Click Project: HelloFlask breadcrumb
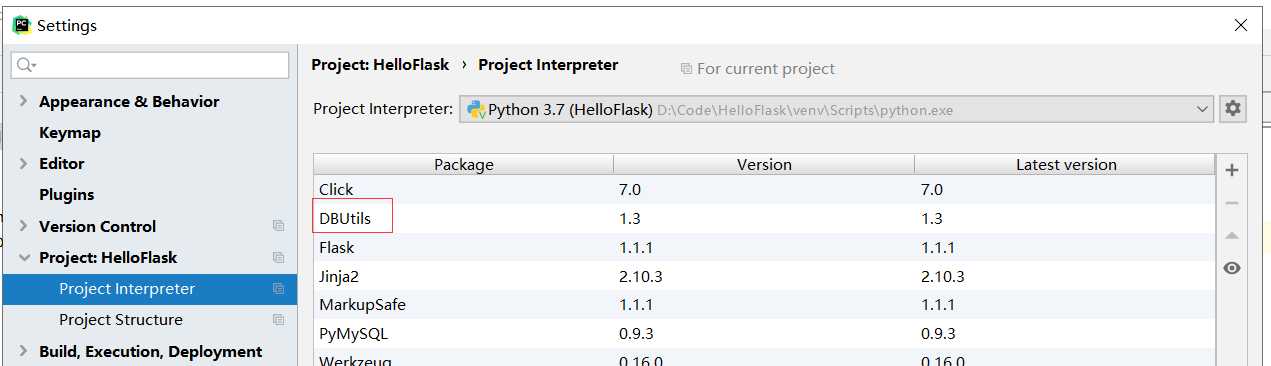The height and width of the screenshot is (366, 1271). [380, 65]
